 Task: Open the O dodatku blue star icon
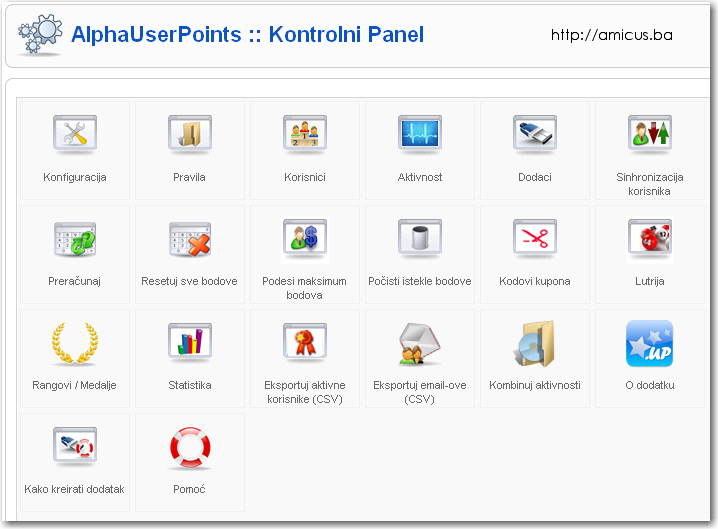coord(649,344)
